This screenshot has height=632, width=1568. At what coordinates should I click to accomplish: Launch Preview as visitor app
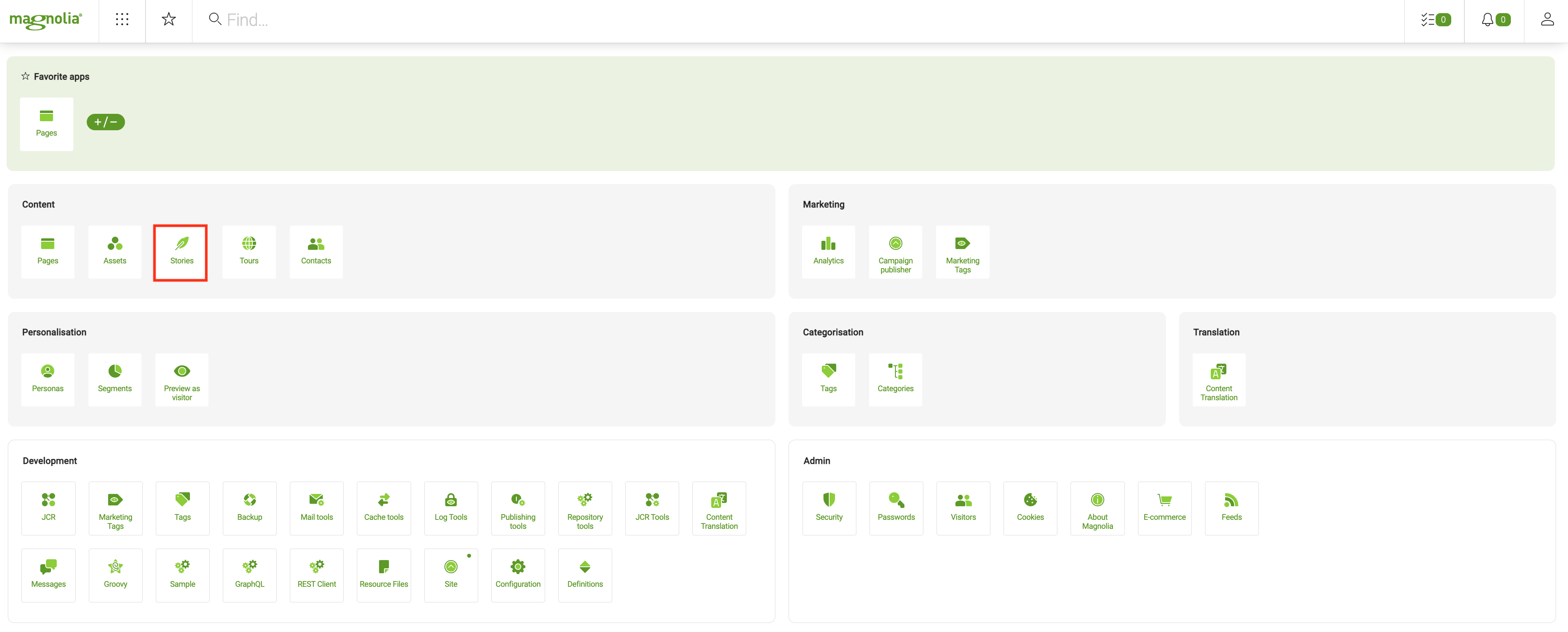tap(181, 380)
